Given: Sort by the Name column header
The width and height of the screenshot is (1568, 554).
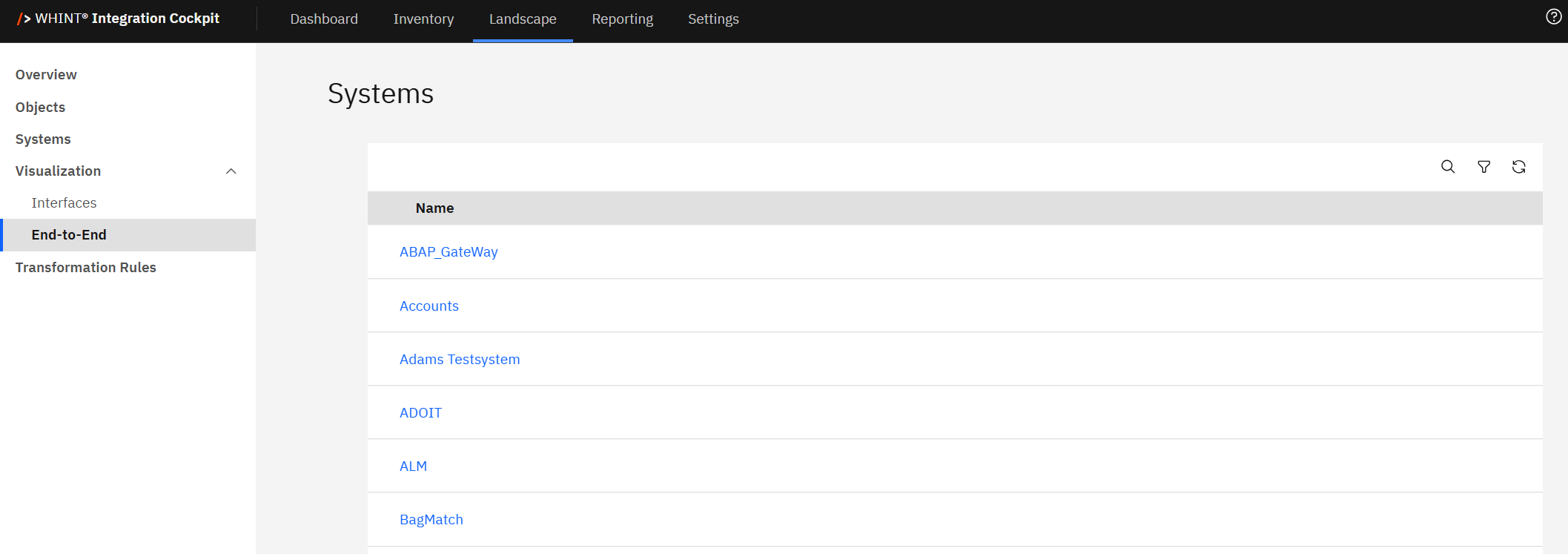Looking at the screenshot, I should pos(434,208).
